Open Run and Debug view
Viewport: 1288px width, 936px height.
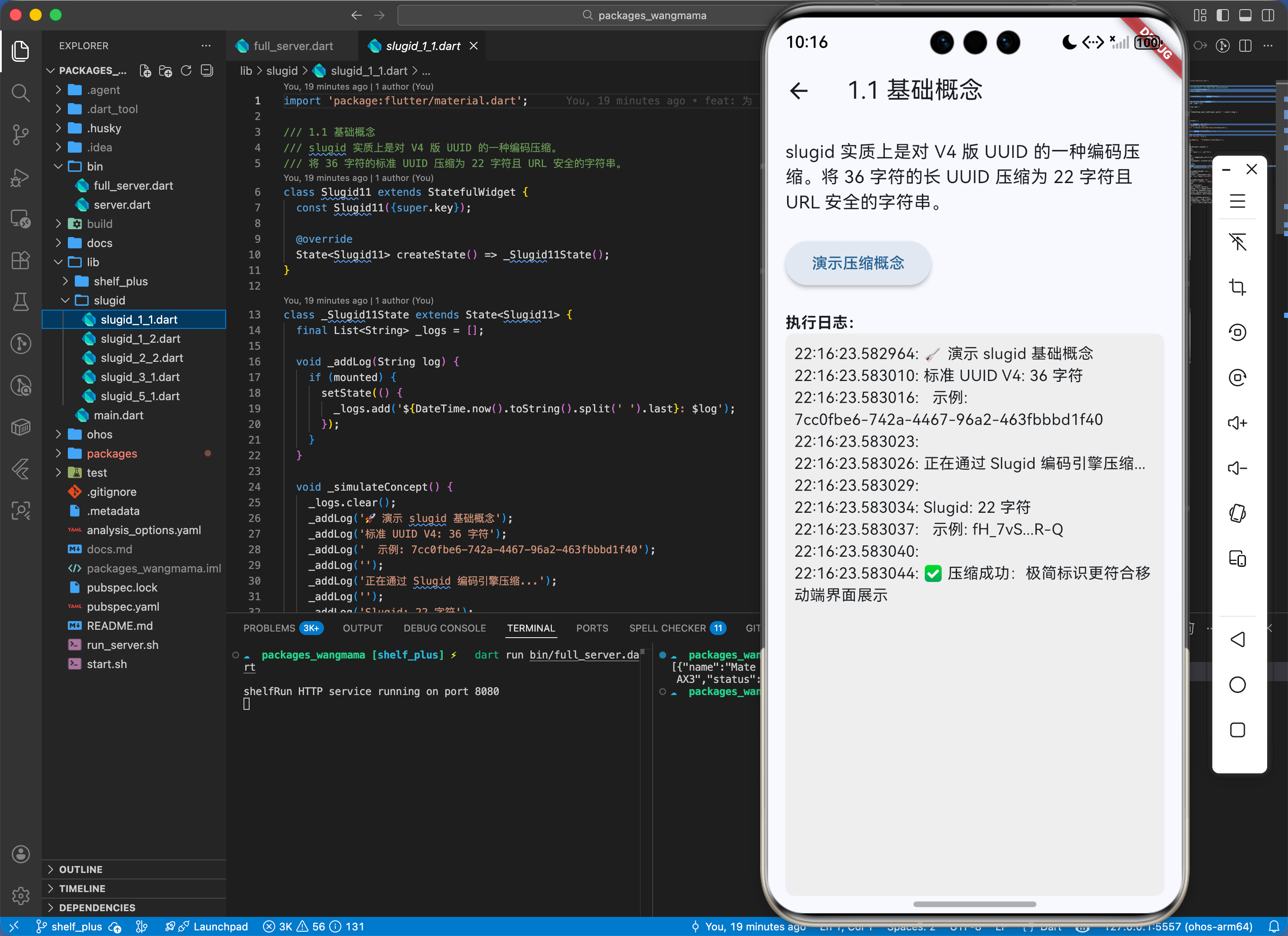pos(20,177)
